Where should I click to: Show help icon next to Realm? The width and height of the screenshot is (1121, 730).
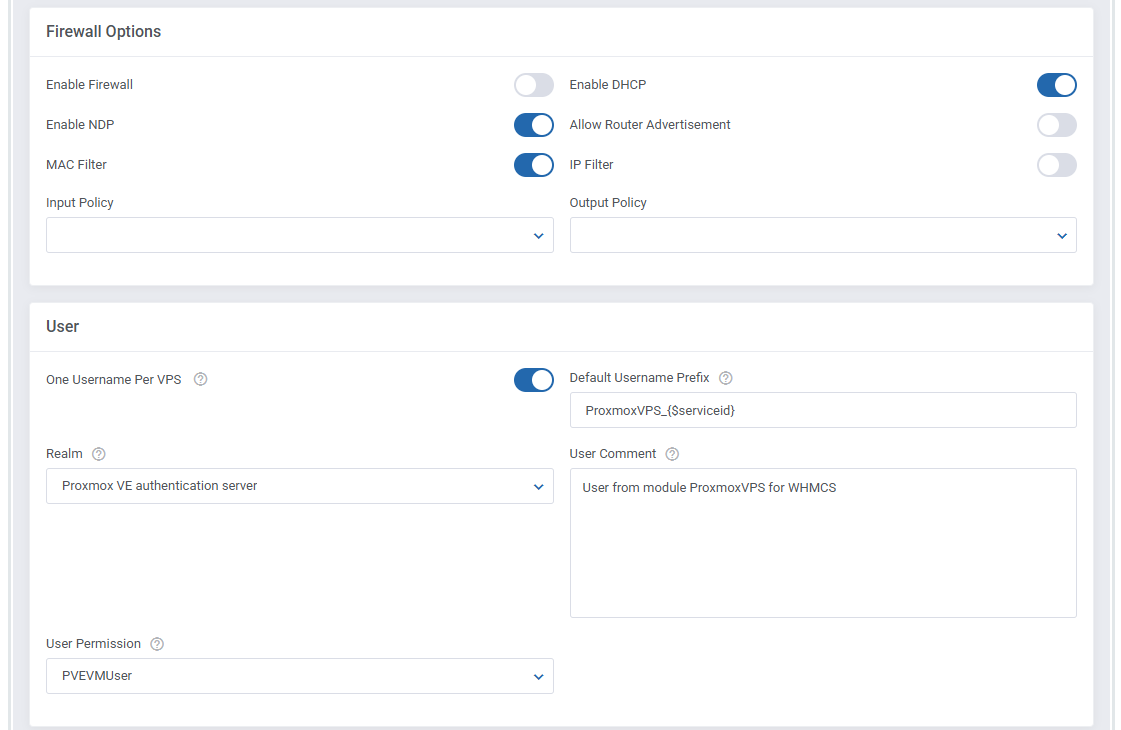click(x=99, y=454)
